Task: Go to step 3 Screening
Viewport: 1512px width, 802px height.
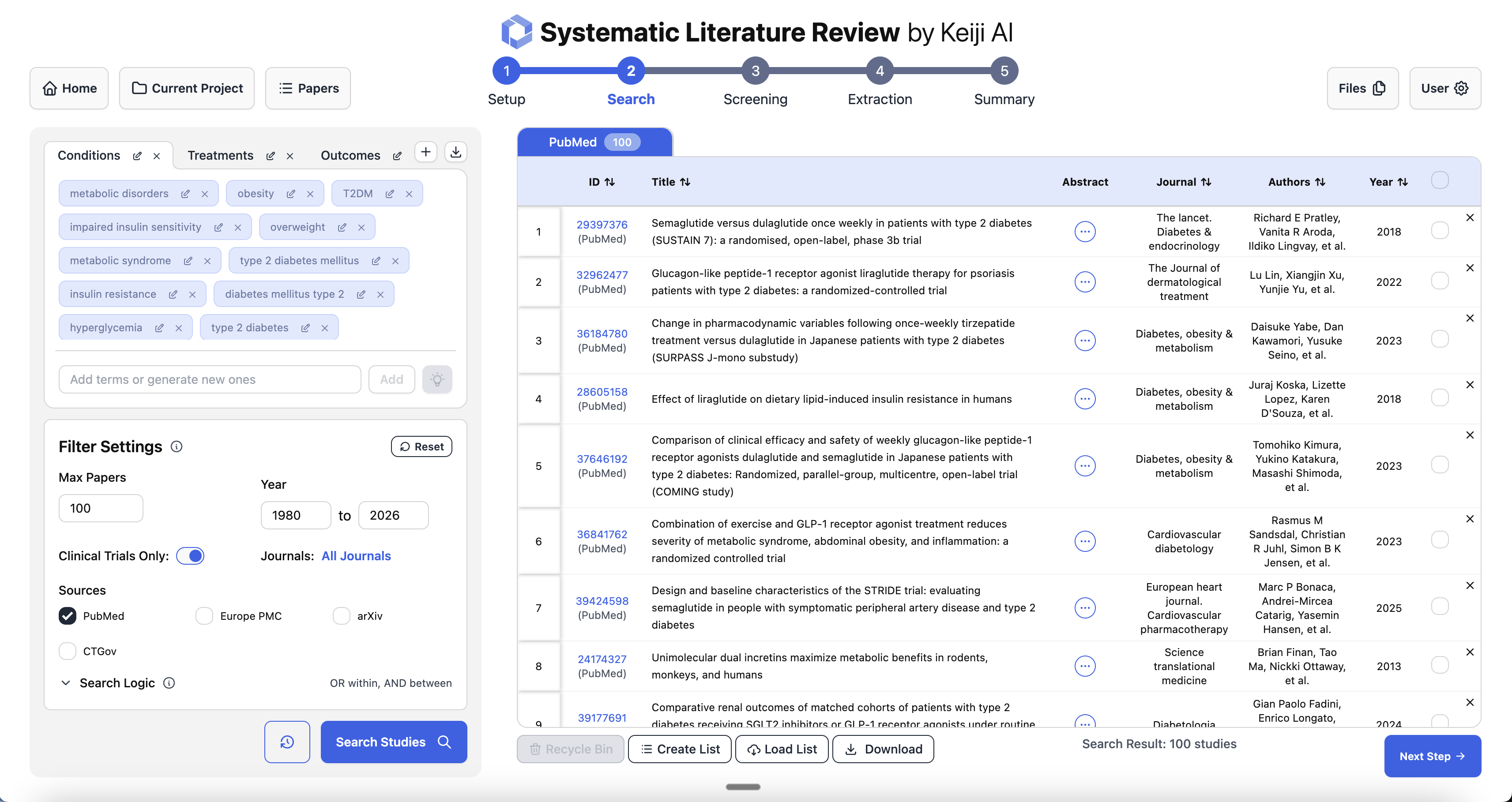Action: pos(755,71)
